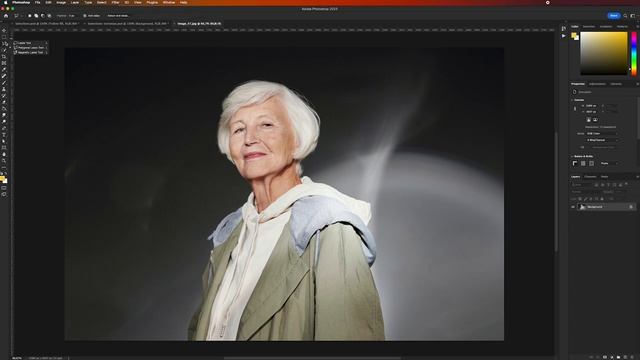Collapse the Rulers & Grids section
Viewport: 640px width, 360px height.
click(x=572, y=156)
